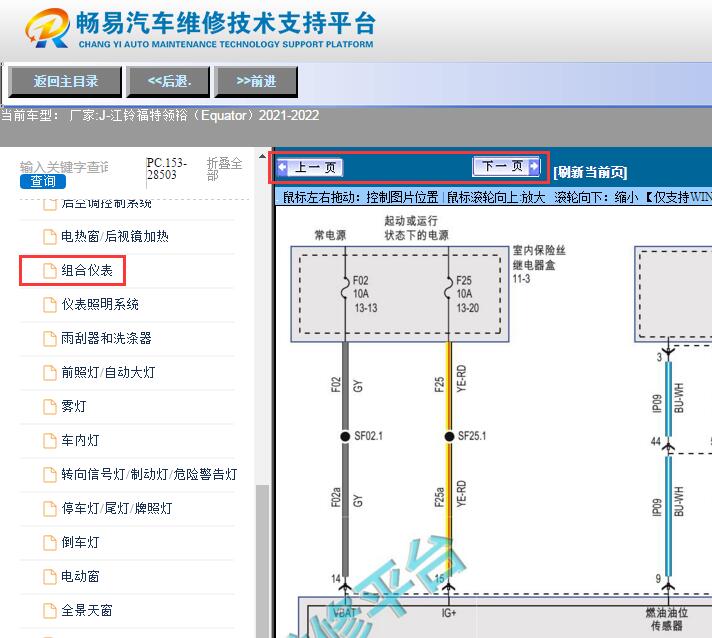Image resolution: width=712 pixels, height=638 pixels.
Task: Focus the keyword search input field
Action: 64,167
